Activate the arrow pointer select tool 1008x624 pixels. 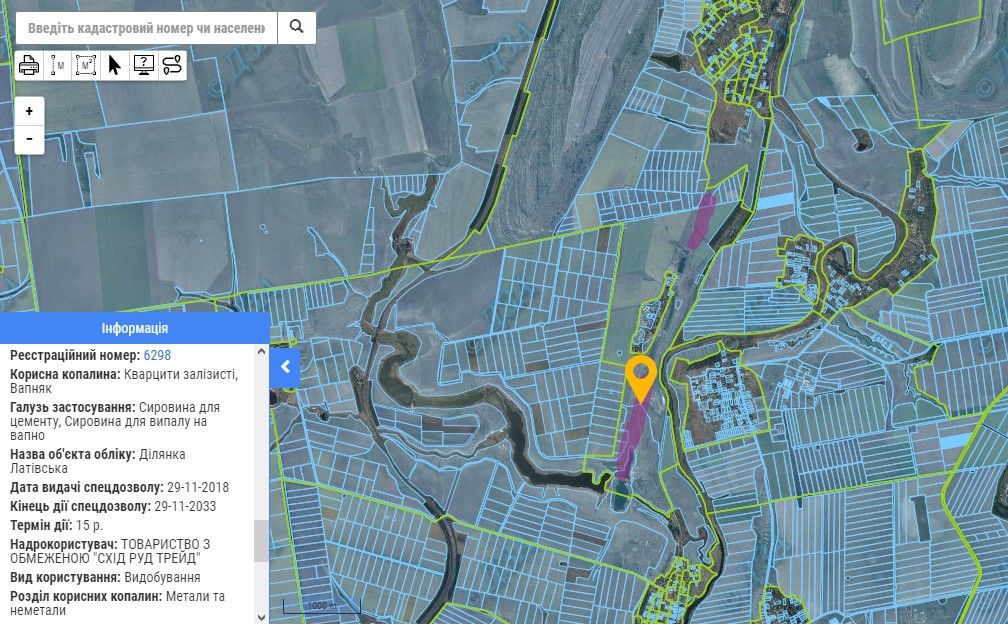click(114, 66)
